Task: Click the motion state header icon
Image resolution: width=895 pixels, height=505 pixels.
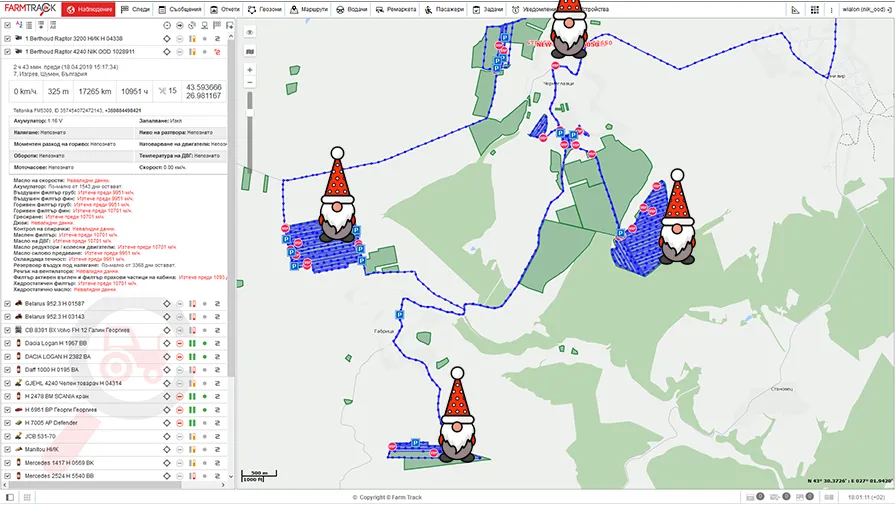Action: pyautogui.click(x=180, y=25)
